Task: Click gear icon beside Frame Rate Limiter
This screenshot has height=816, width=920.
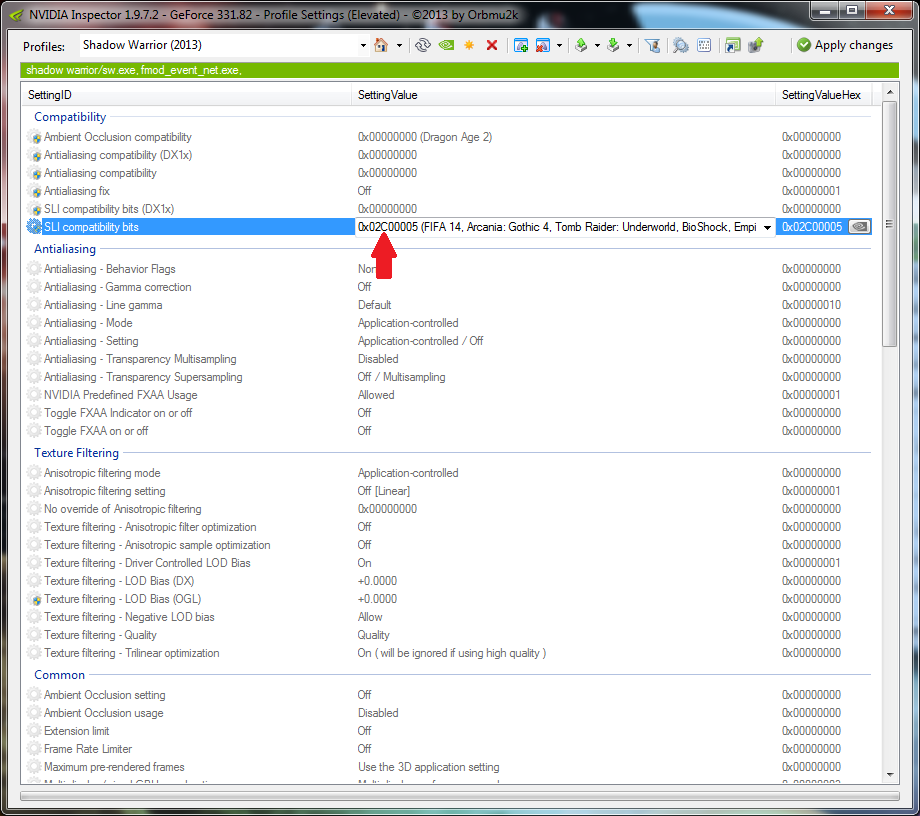Action: (x=35, y=749)
